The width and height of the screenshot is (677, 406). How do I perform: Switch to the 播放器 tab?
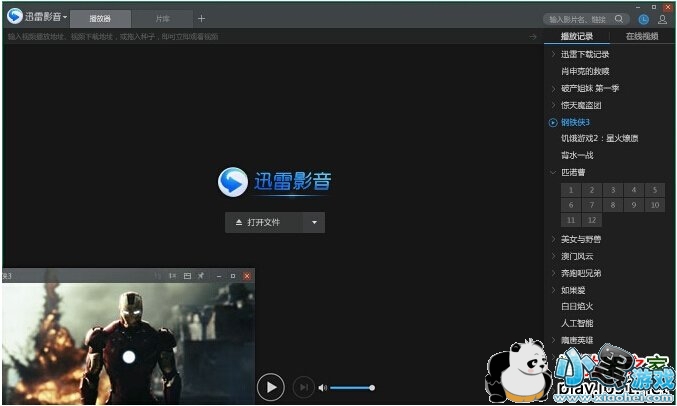[x=100, y=19]
